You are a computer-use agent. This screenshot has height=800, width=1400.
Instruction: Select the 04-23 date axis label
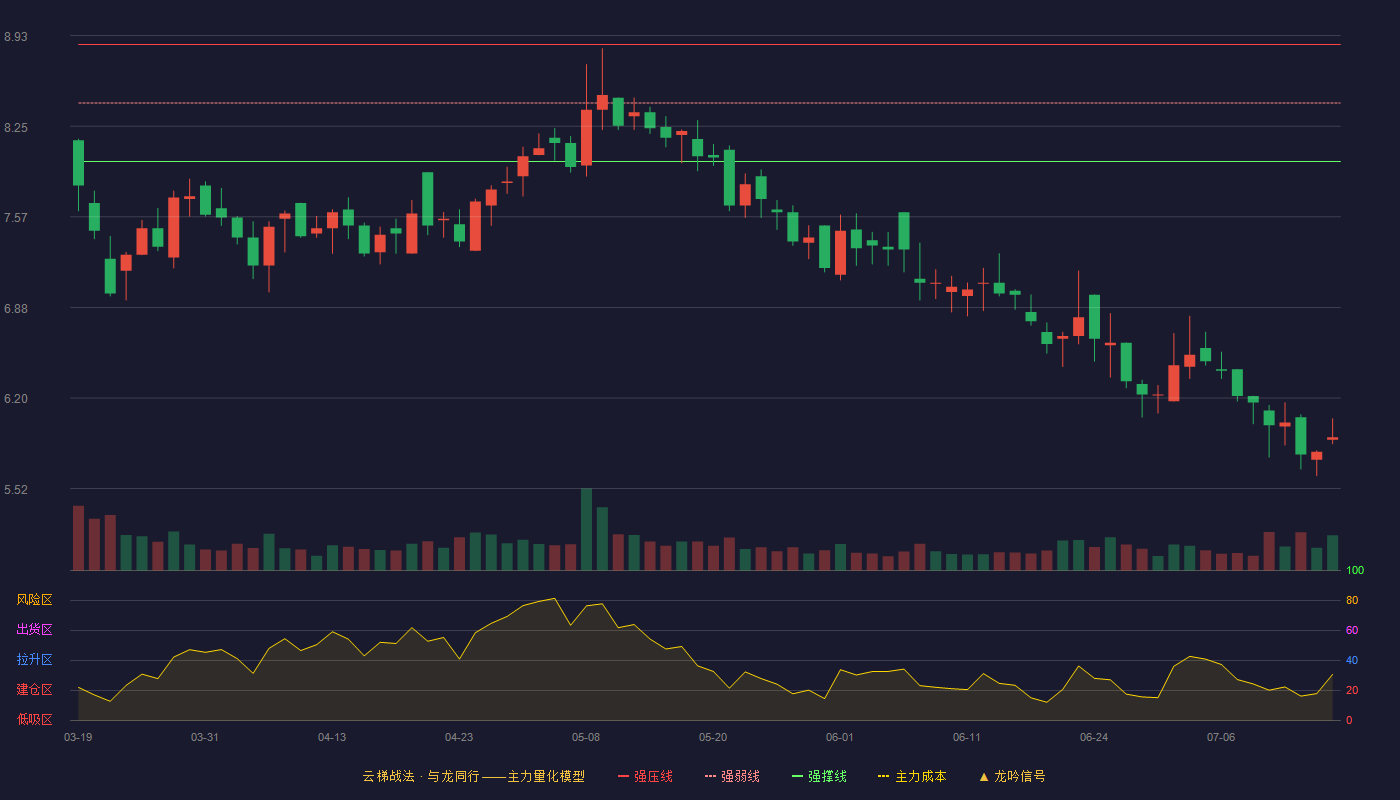click(459, 737)
